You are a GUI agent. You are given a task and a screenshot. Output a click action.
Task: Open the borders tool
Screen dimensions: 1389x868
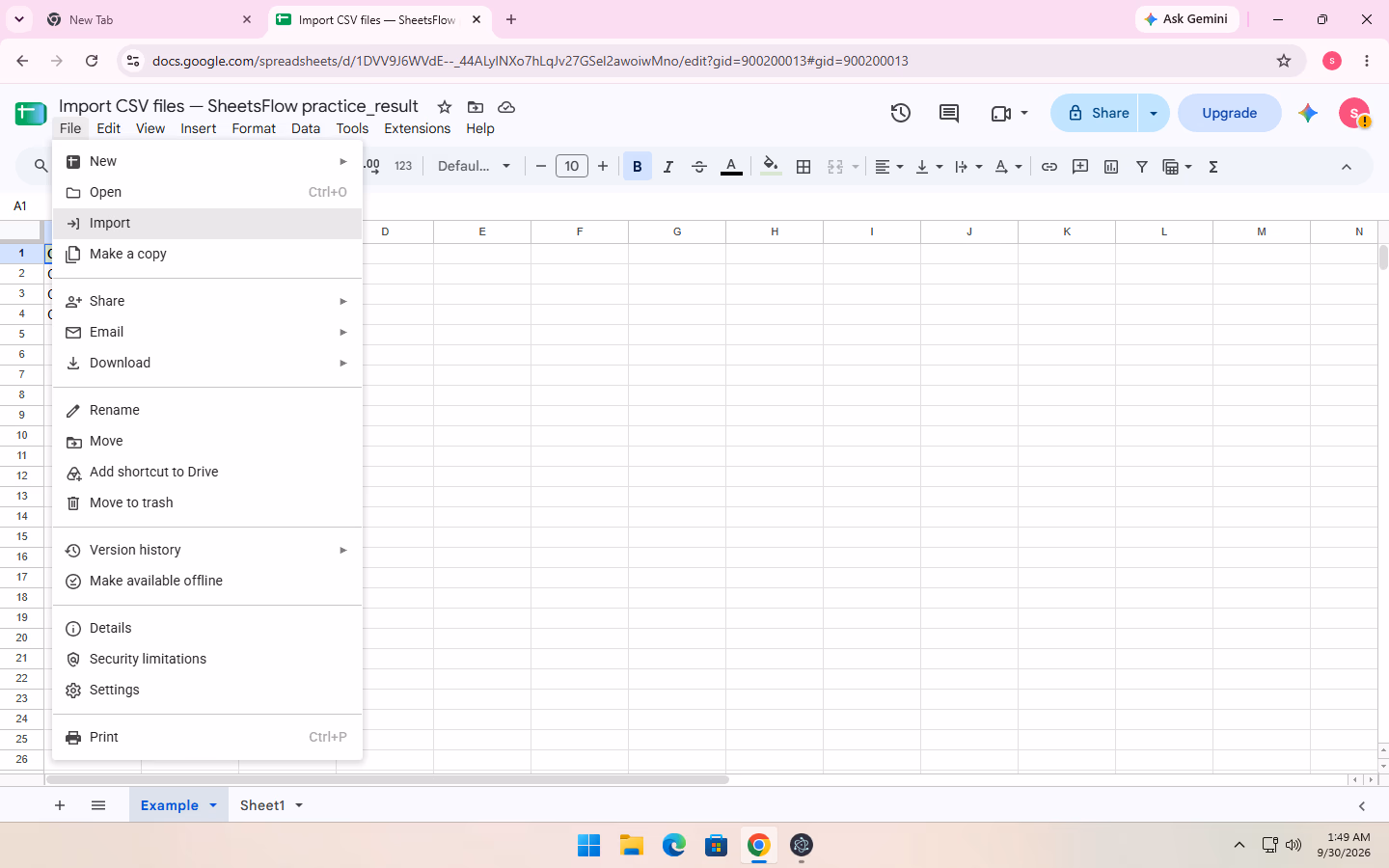click(x=803, y=167)
